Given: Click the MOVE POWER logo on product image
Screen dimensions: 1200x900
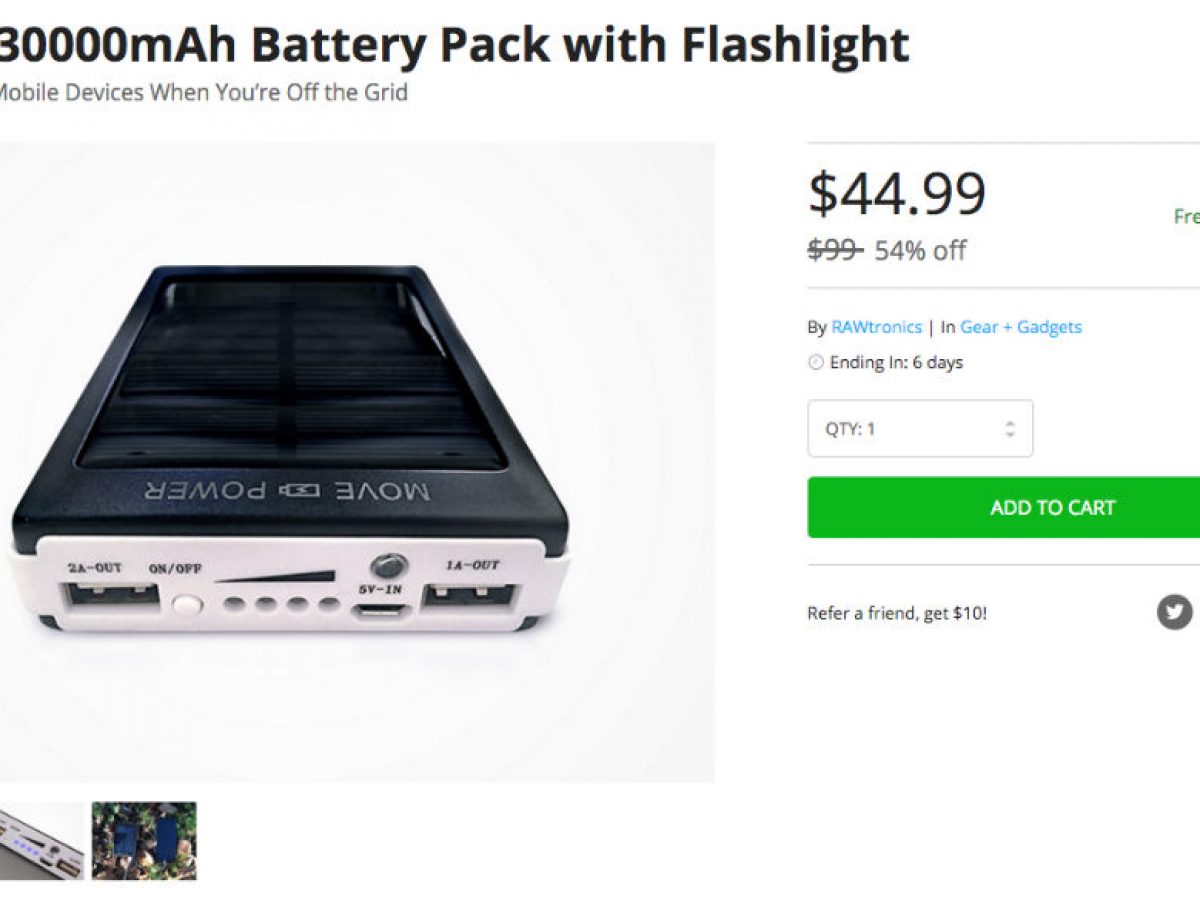Looking at the screenshot, I should pyautogui.click(x=290, y=491).
